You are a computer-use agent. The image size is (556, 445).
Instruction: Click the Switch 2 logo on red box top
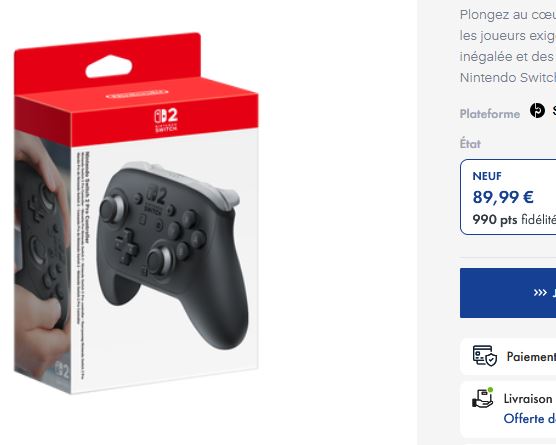click(166, 120)
